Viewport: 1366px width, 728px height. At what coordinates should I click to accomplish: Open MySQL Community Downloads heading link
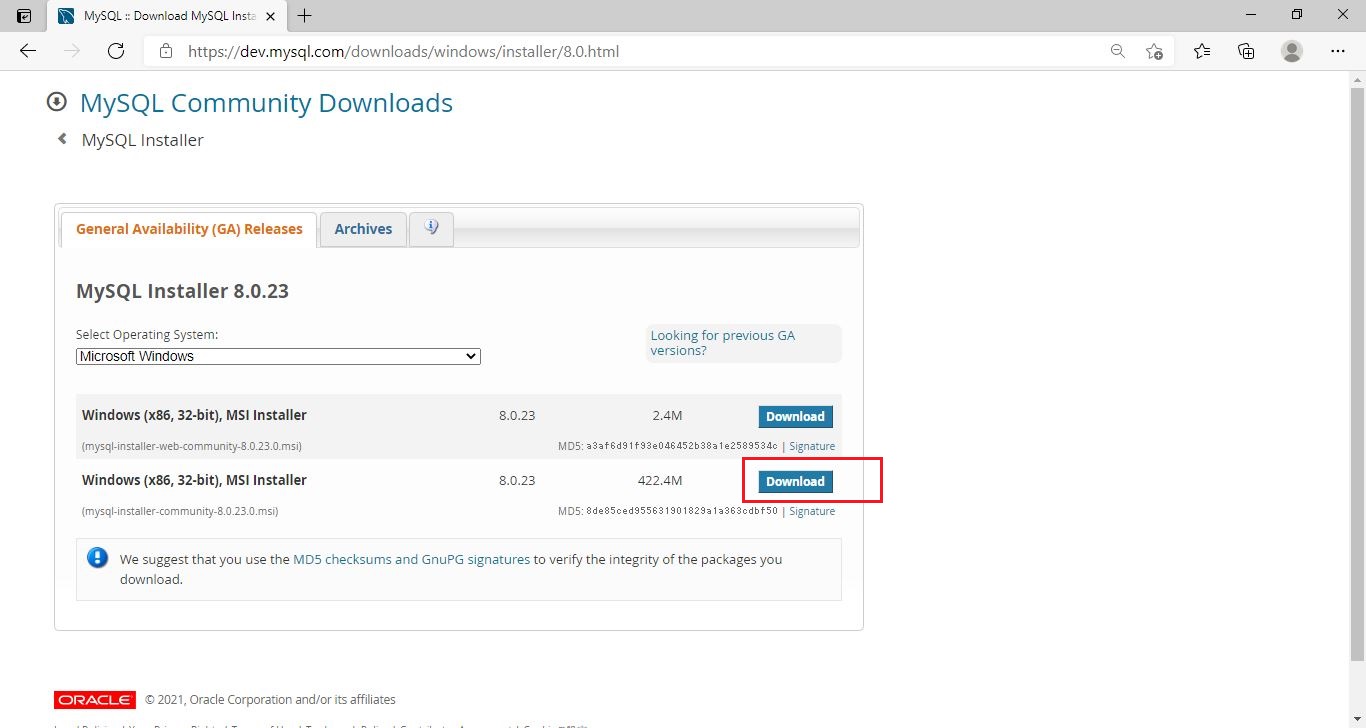pos(266,103)
